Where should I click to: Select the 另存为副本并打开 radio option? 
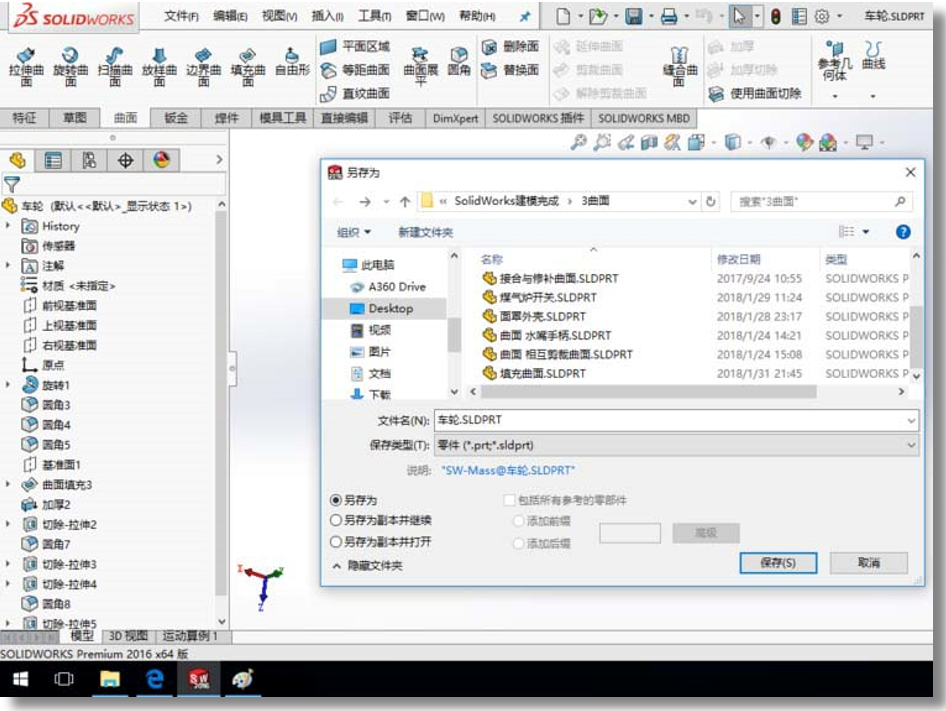pos(381,541)
